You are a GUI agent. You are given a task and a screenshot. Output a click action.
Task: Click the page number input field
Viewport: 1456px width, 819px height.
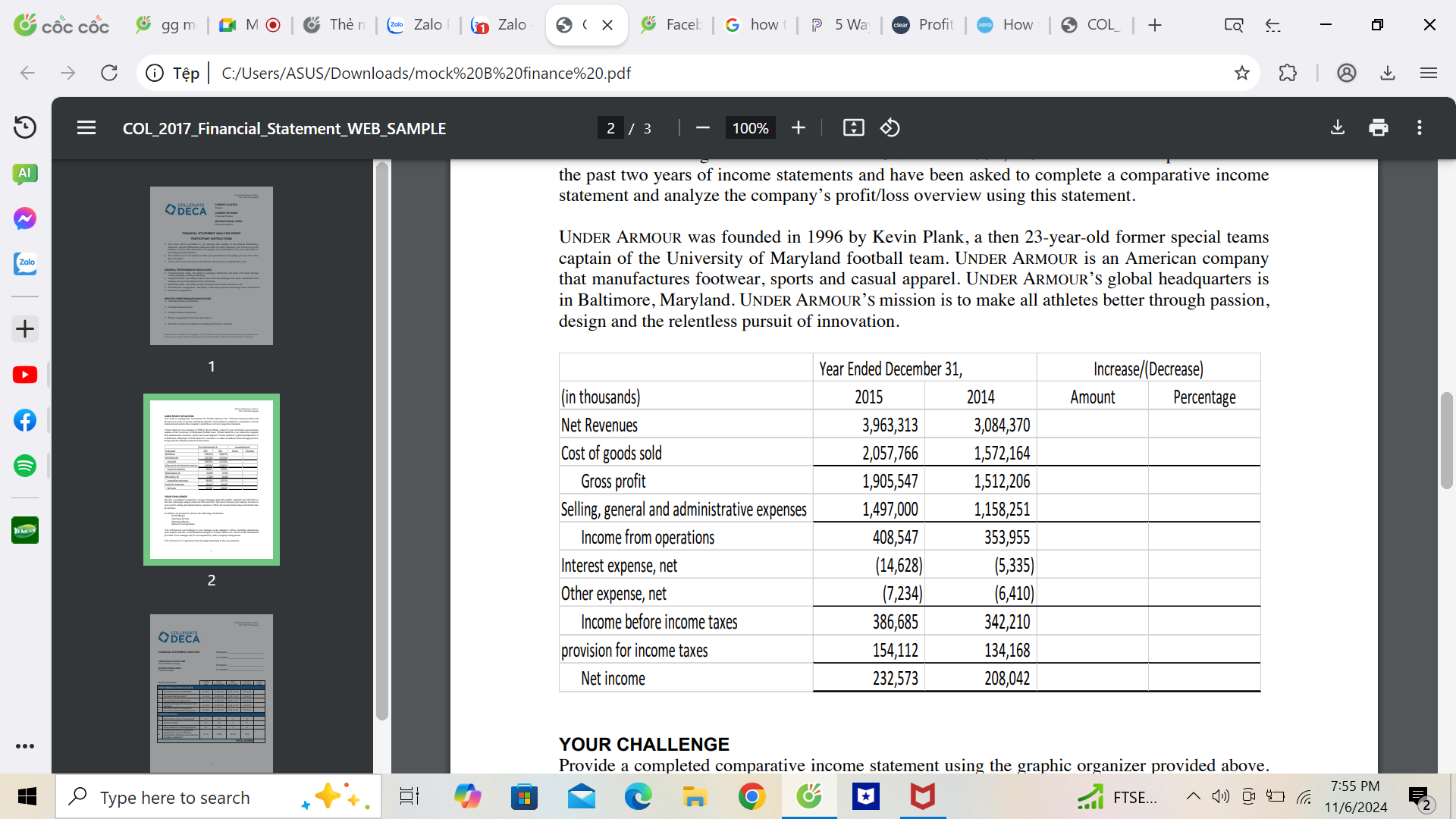point(610,128)
